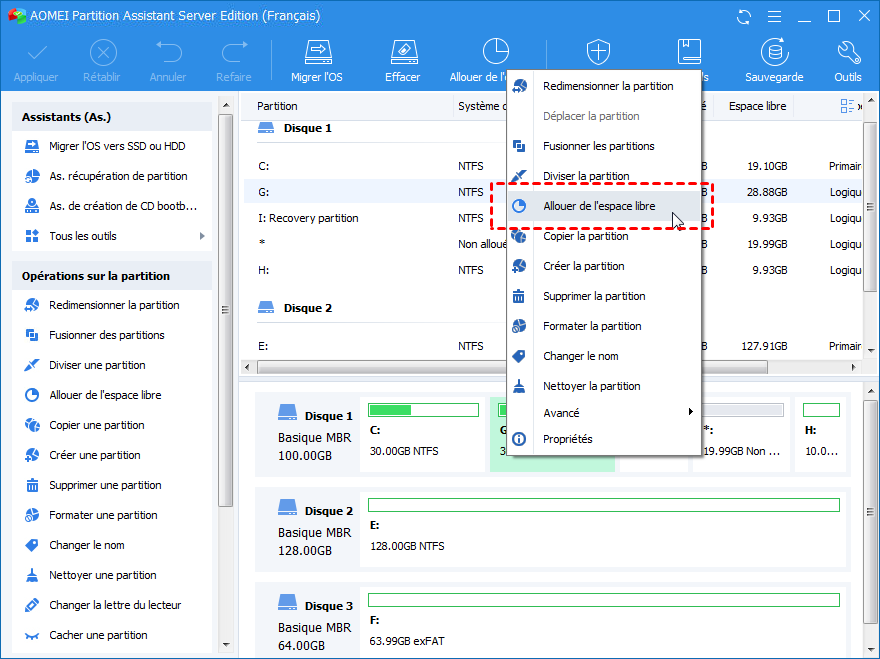880x659 pixels.
Task: Choose Redimensionner la partition in context menu
Action: [x=604, y=86]
